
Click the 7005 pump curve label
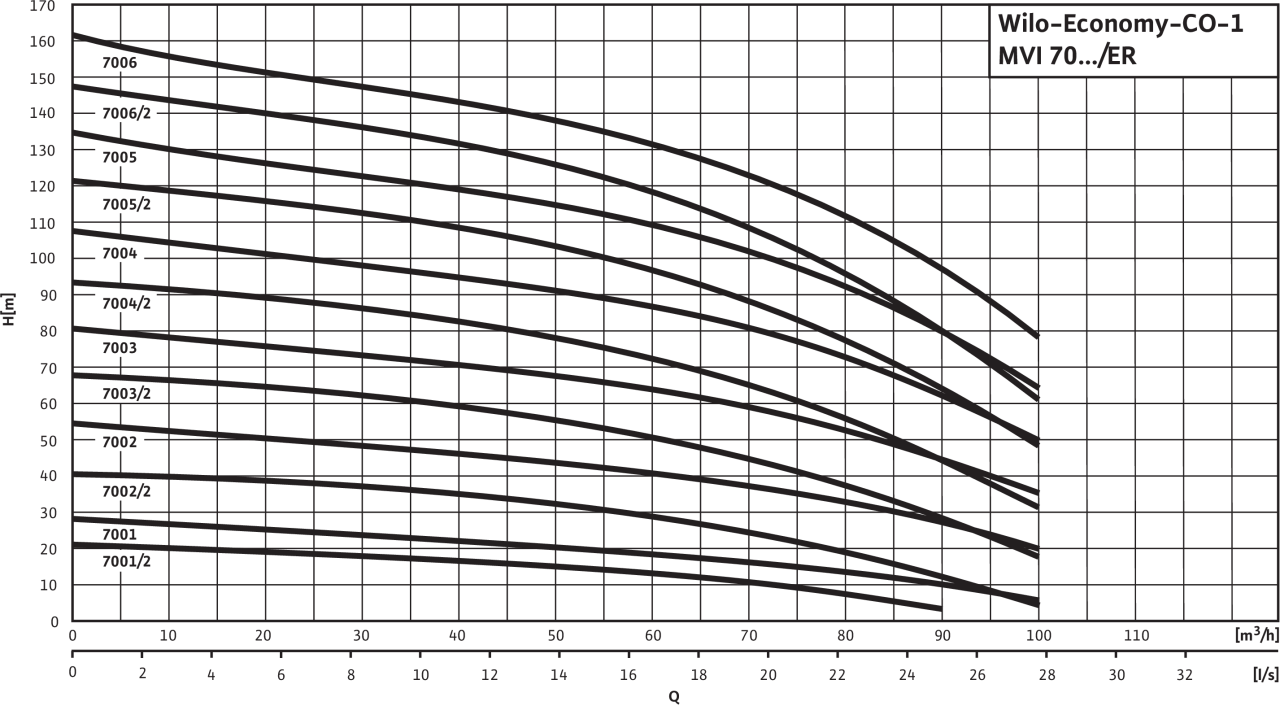pos(120,157)
